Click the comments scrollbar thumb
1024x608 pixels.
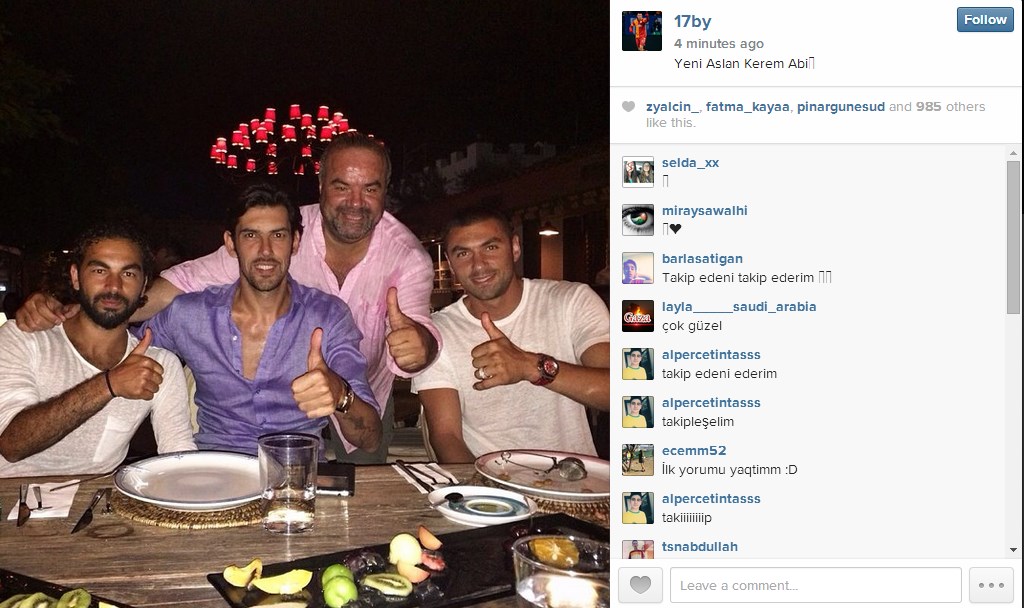tap(1013, 238)
